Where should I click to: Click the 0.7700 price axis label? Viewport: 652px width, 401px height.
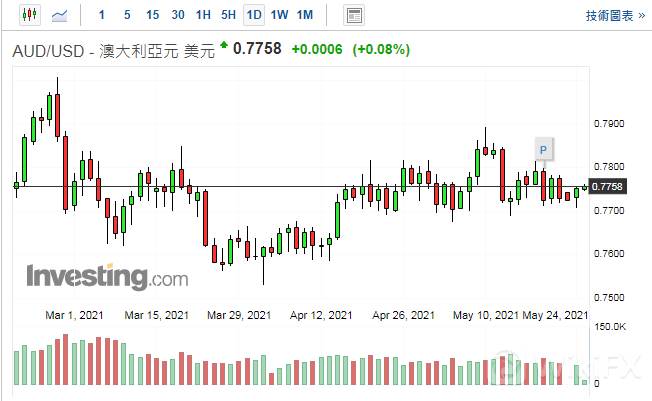coord(609,210)
